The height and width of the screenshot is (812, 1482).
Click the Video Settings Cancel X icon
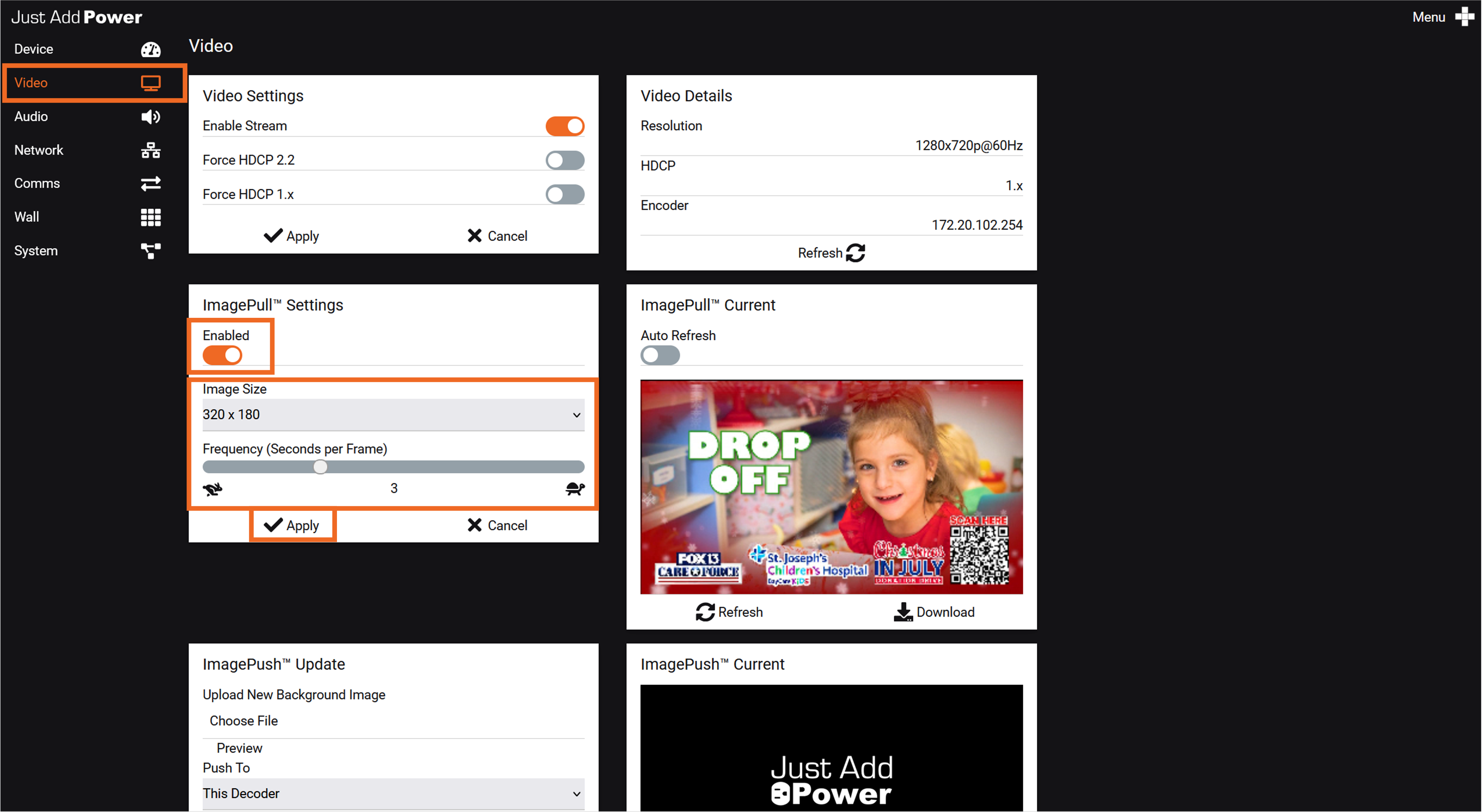[x=475, y=236]
